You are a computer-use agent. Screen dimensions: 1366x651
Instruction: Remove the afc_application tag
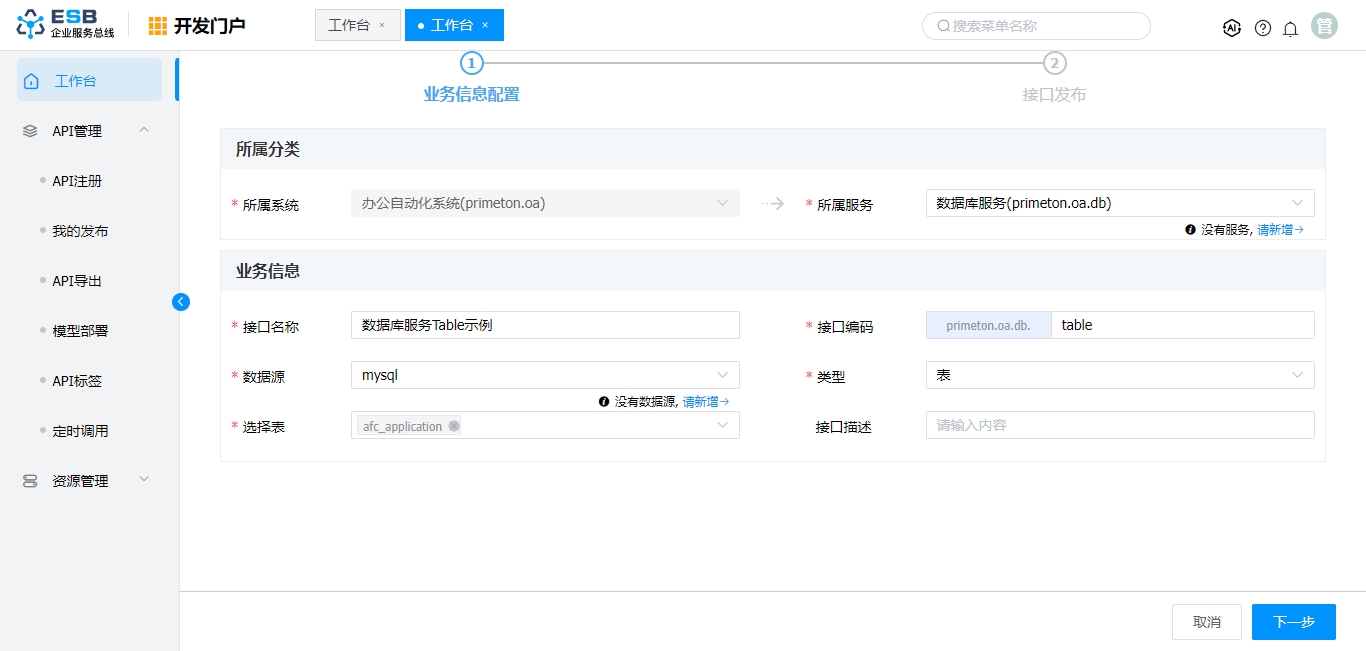pyautogui.click(x=454, y=426)
